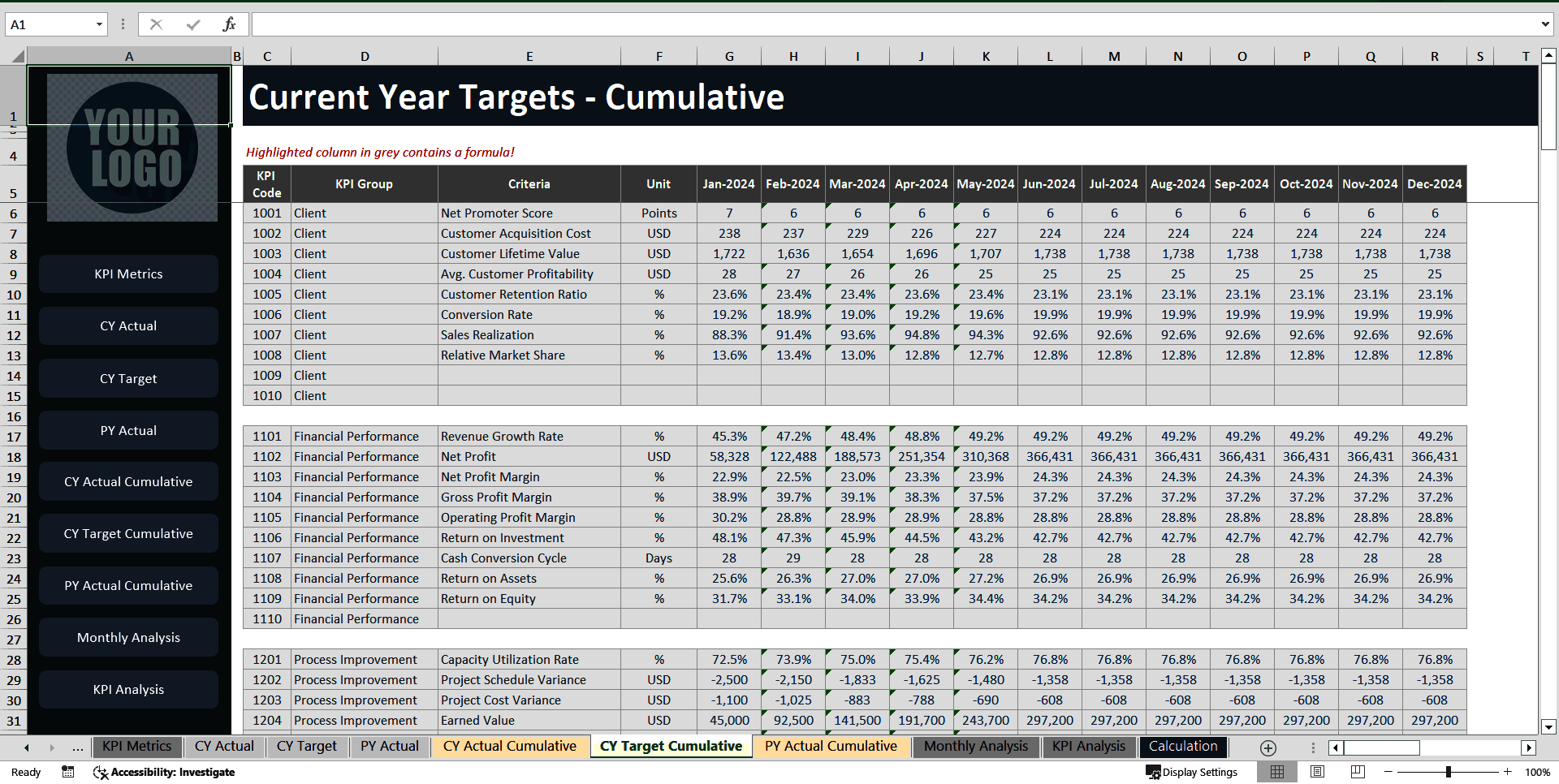Screen dimensions: 1559x784
Task: Click inside the formula bar input
Action: point(893,24)
